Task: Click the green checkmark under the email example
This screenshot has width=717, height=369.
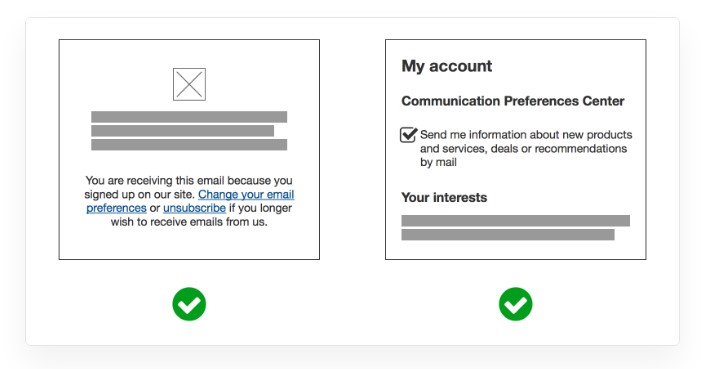Action: pos(189,304)
